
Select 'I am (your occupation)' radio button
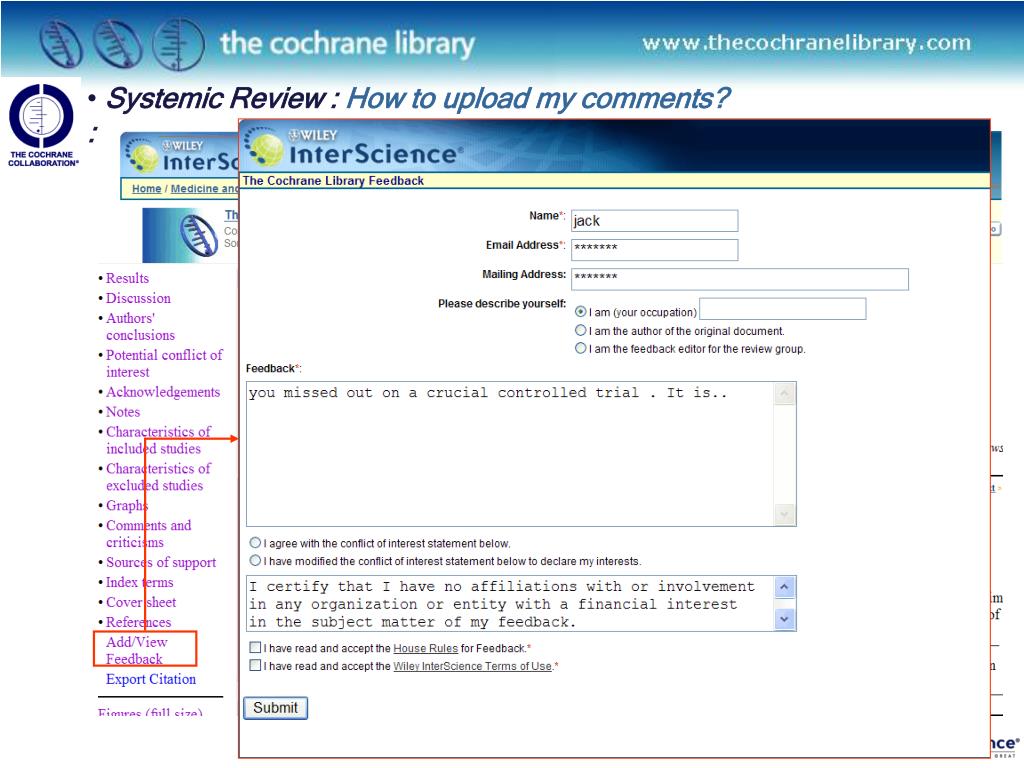point(580,312)
